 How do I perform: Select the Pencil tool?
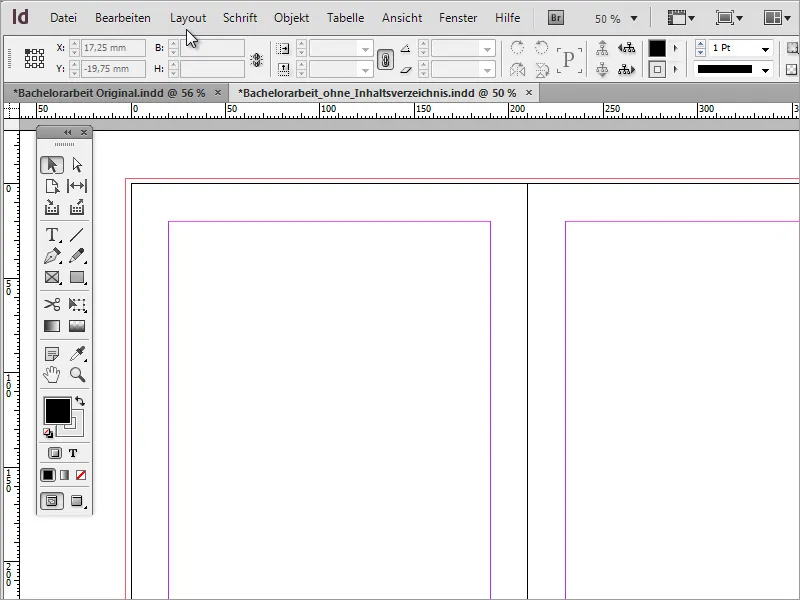coord(77,256)
